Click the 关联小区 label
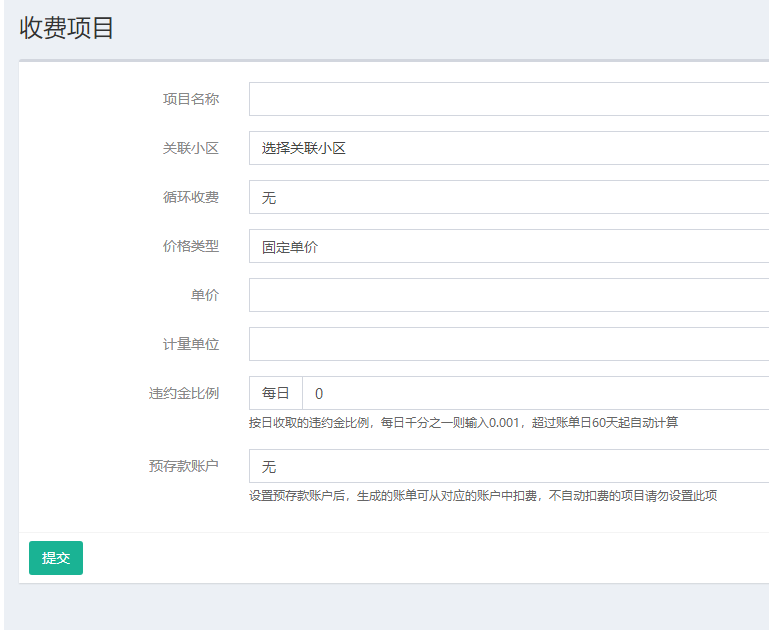Image resolution: width=769 pixels, height=630 pixels. [191, 148]
